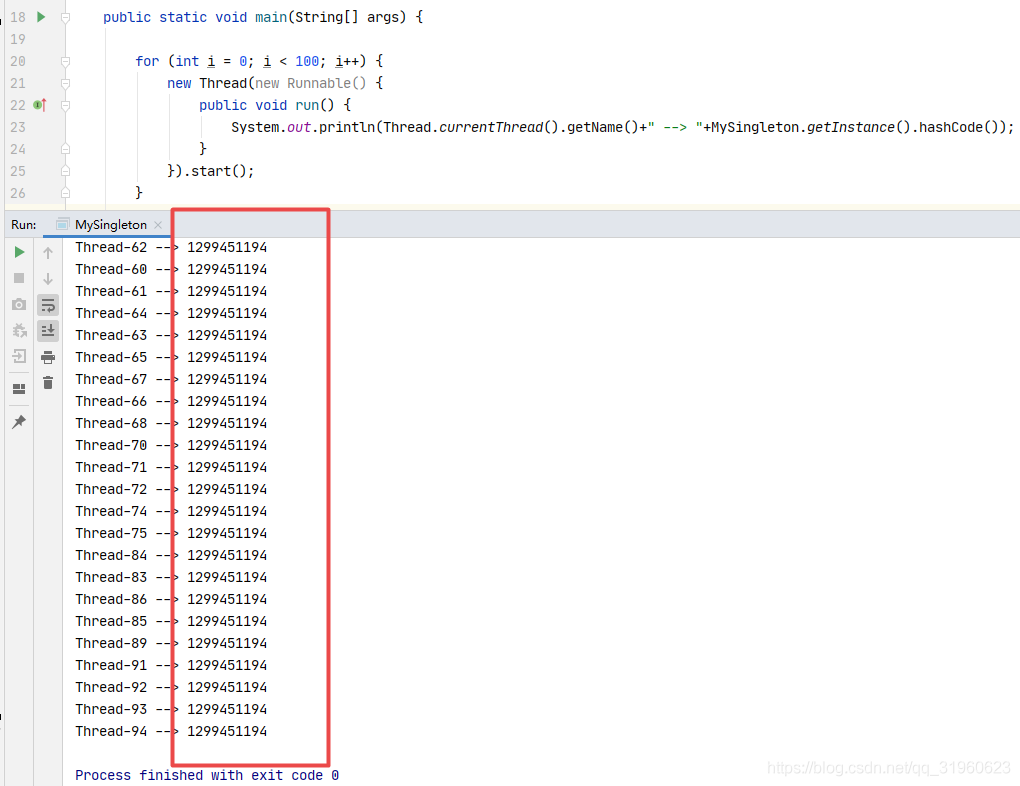Pin the Run tab
The height and width of the screenshot is (786, 1020).
tap(19, 422)
